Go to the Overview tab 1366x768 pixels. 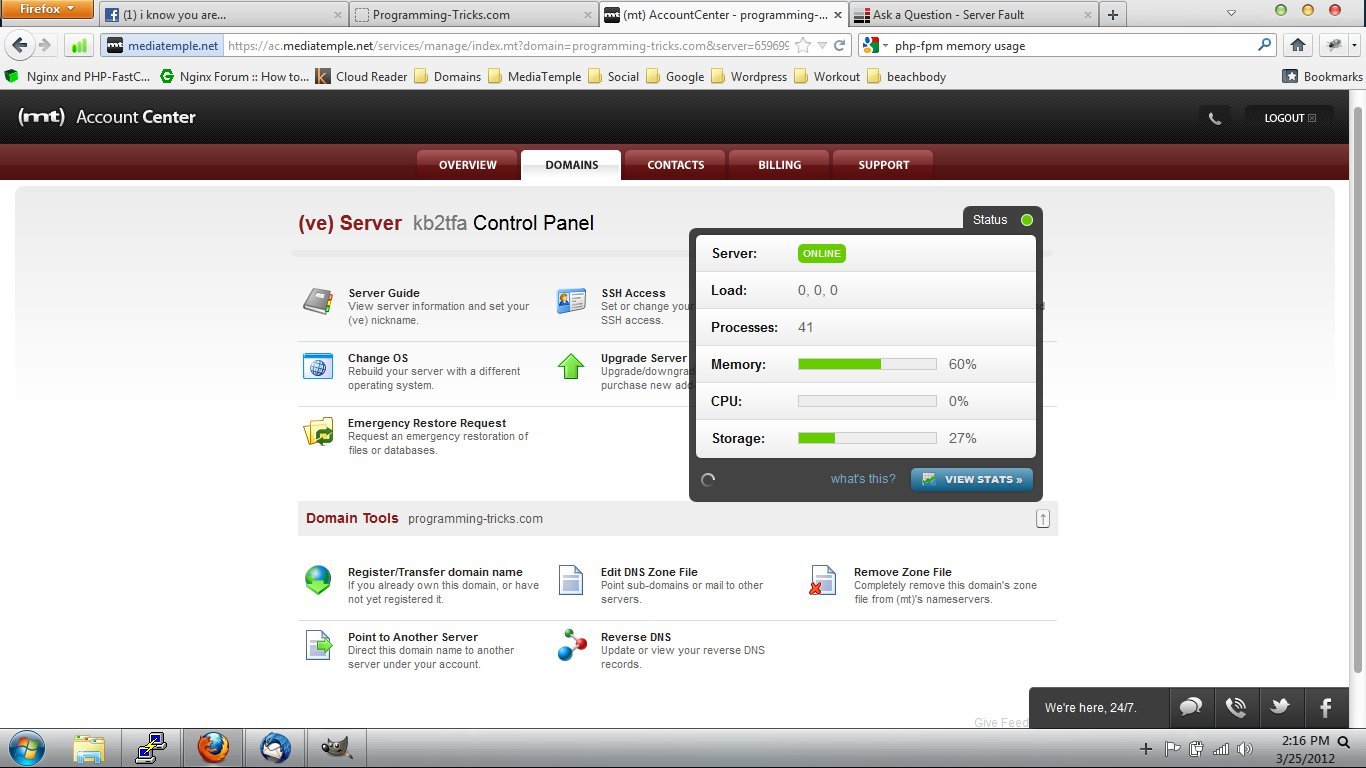(467, 165)
